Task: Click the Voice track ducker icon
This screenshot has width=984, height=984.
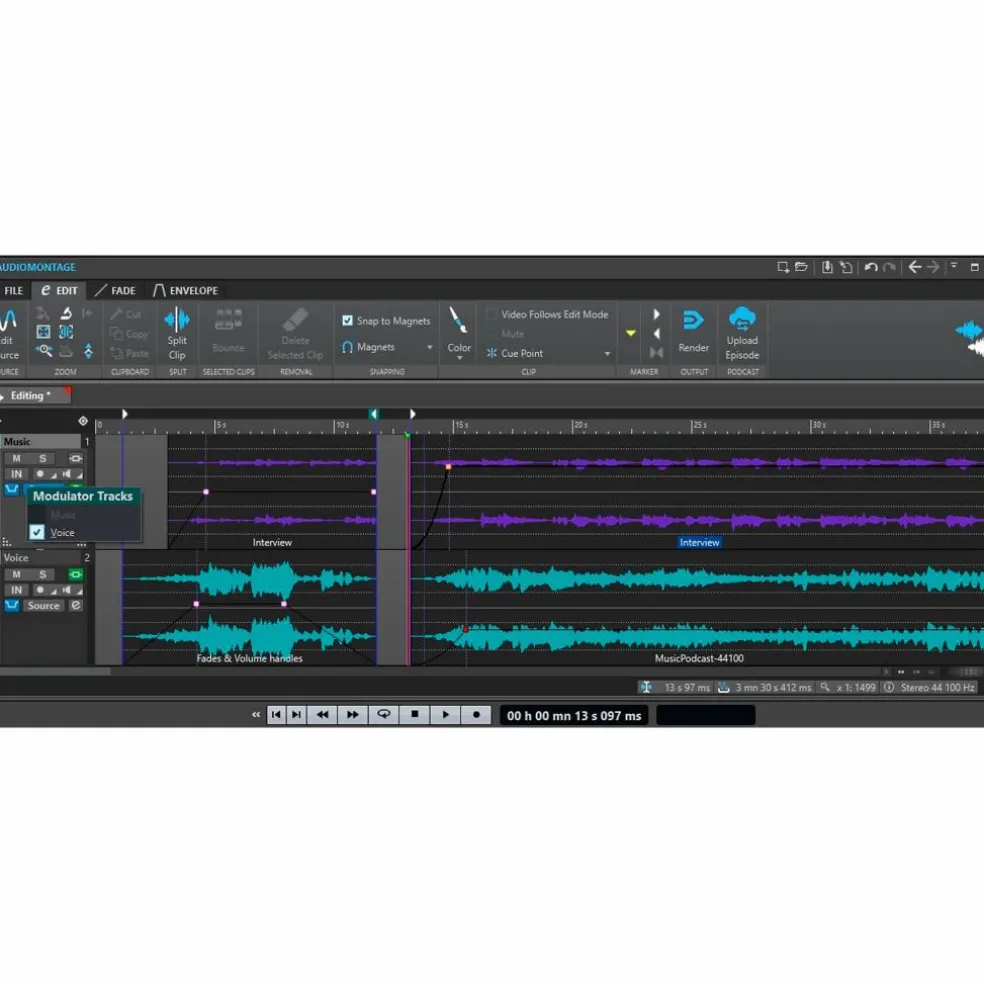Action: click(11, 605)
